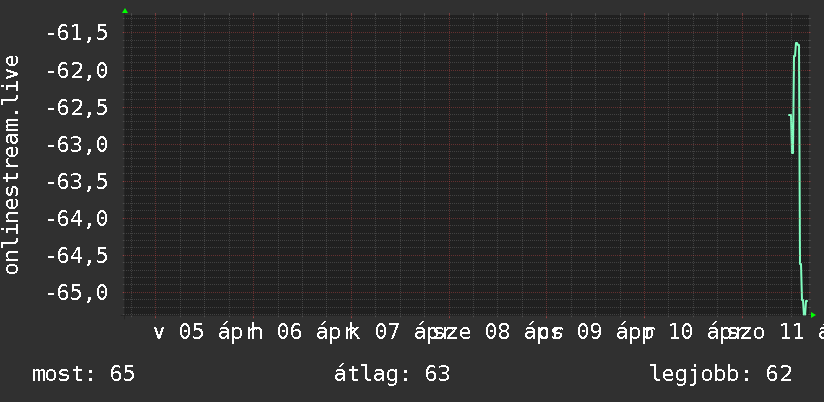Click the -61,5 Y-axis label
The width and height of the screenshot is (824, 402).
point(76,33)
